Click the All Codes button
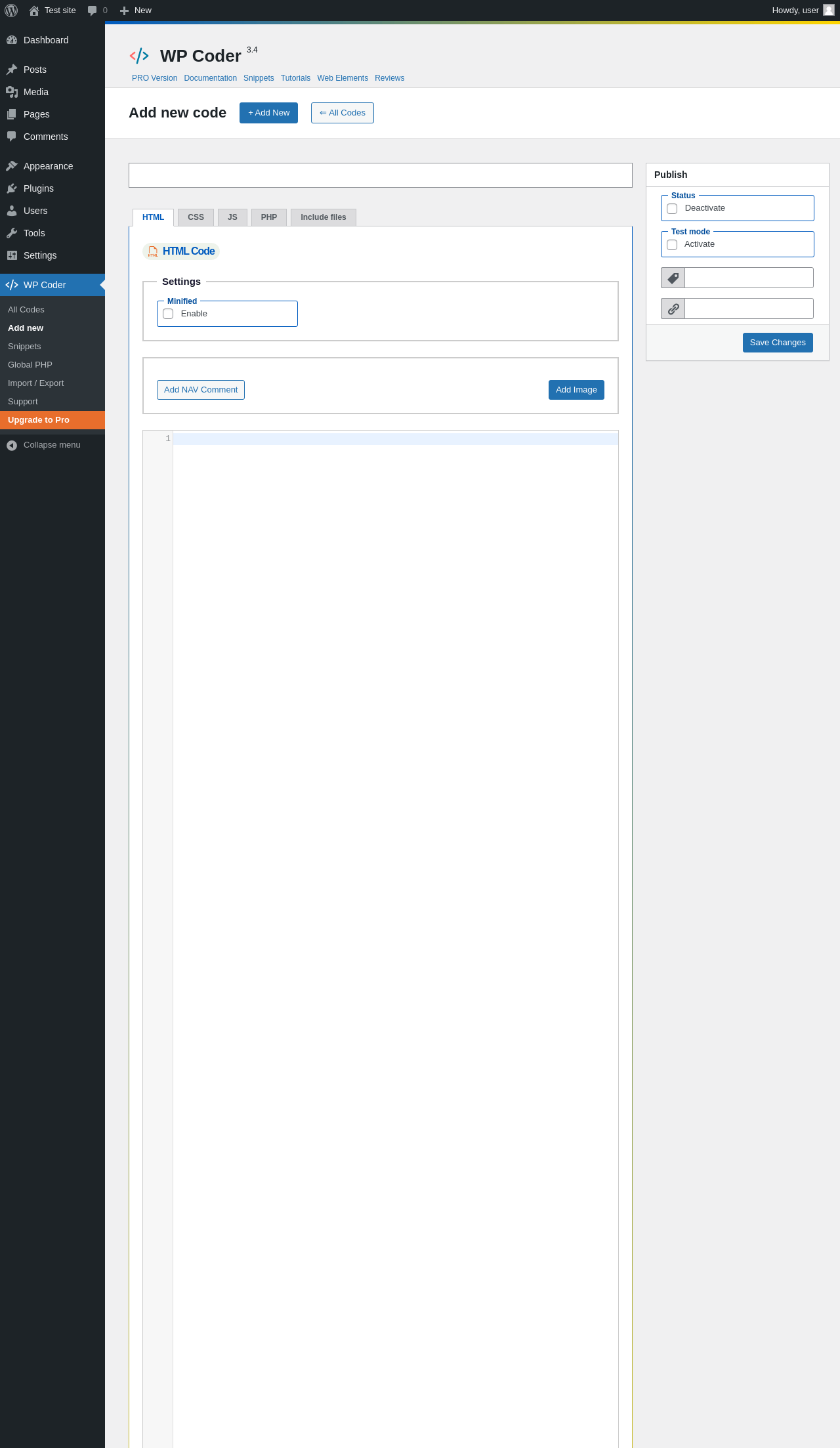The width and height of the screenshot is (840, 1448). (343, 113)
